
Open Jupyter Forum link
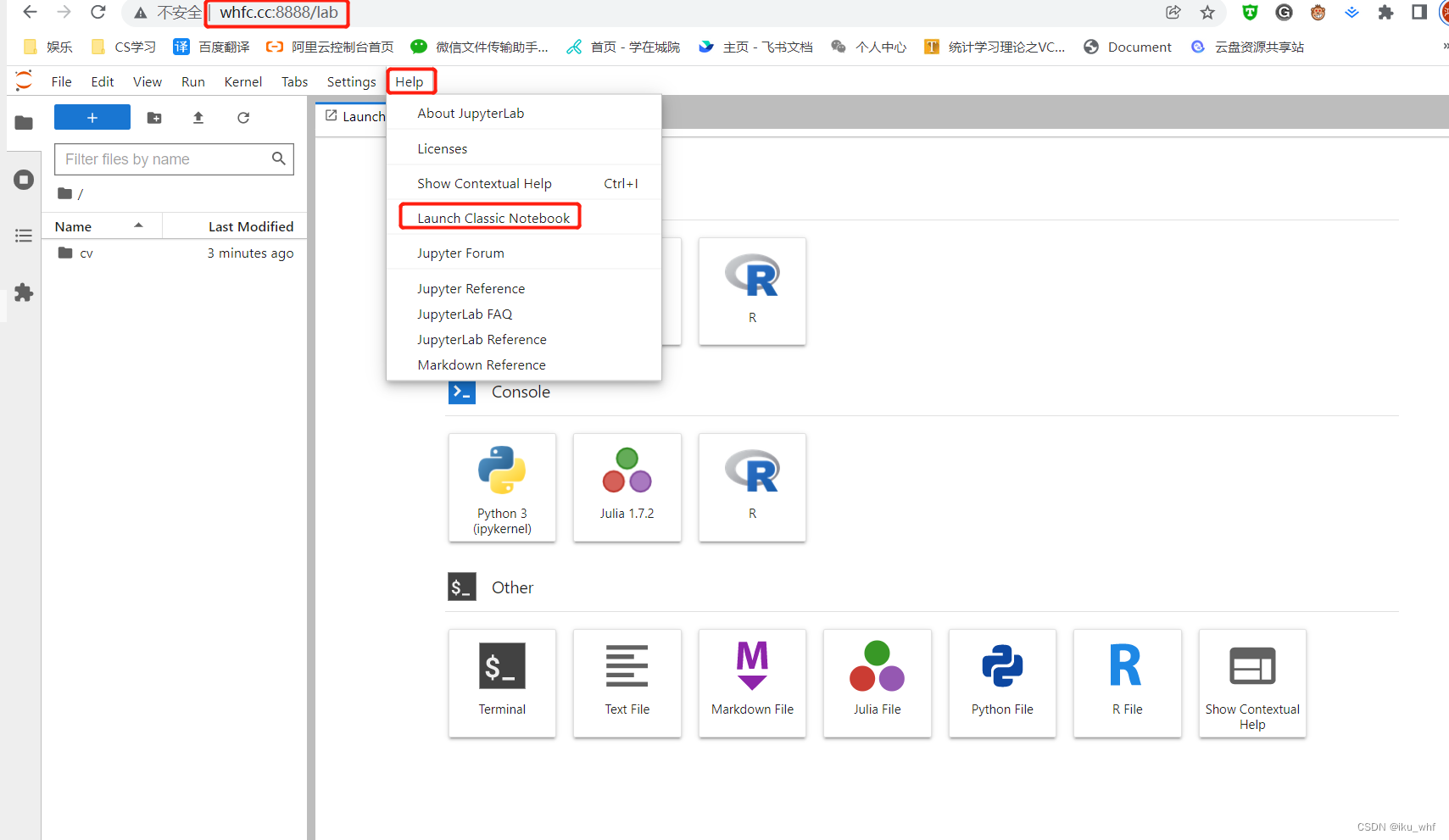coord(524,253)
